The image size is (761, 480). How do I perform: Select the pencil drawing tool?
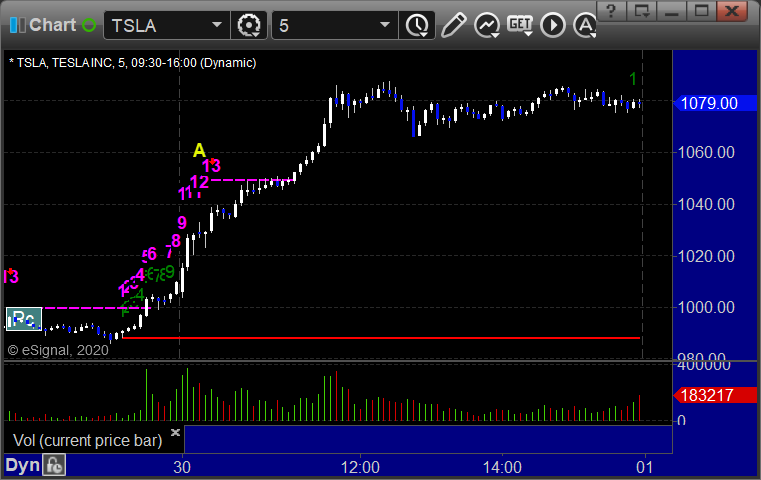453,25
